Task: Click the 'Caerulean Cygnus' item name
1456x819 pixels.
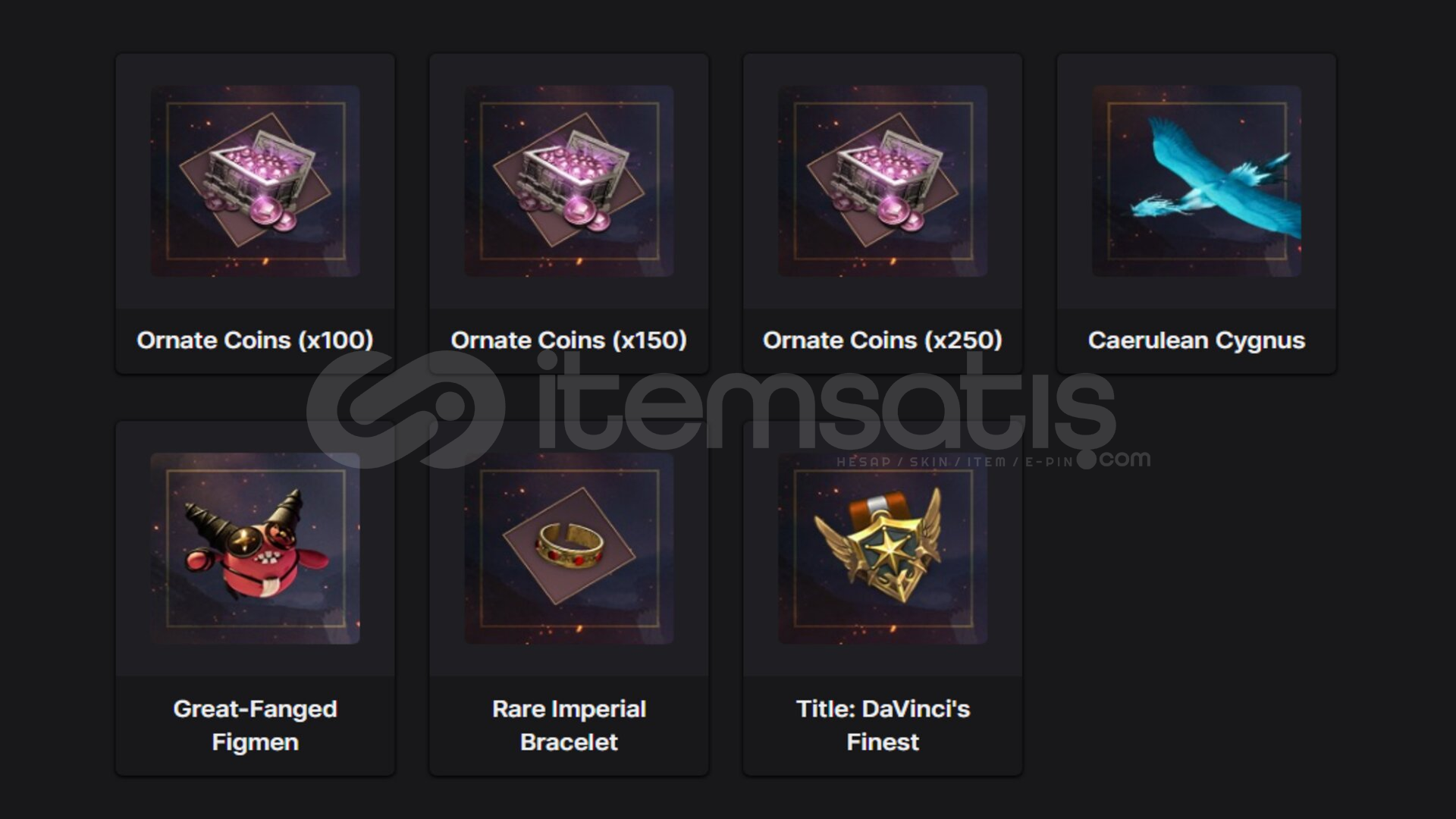Action: 1197,340
